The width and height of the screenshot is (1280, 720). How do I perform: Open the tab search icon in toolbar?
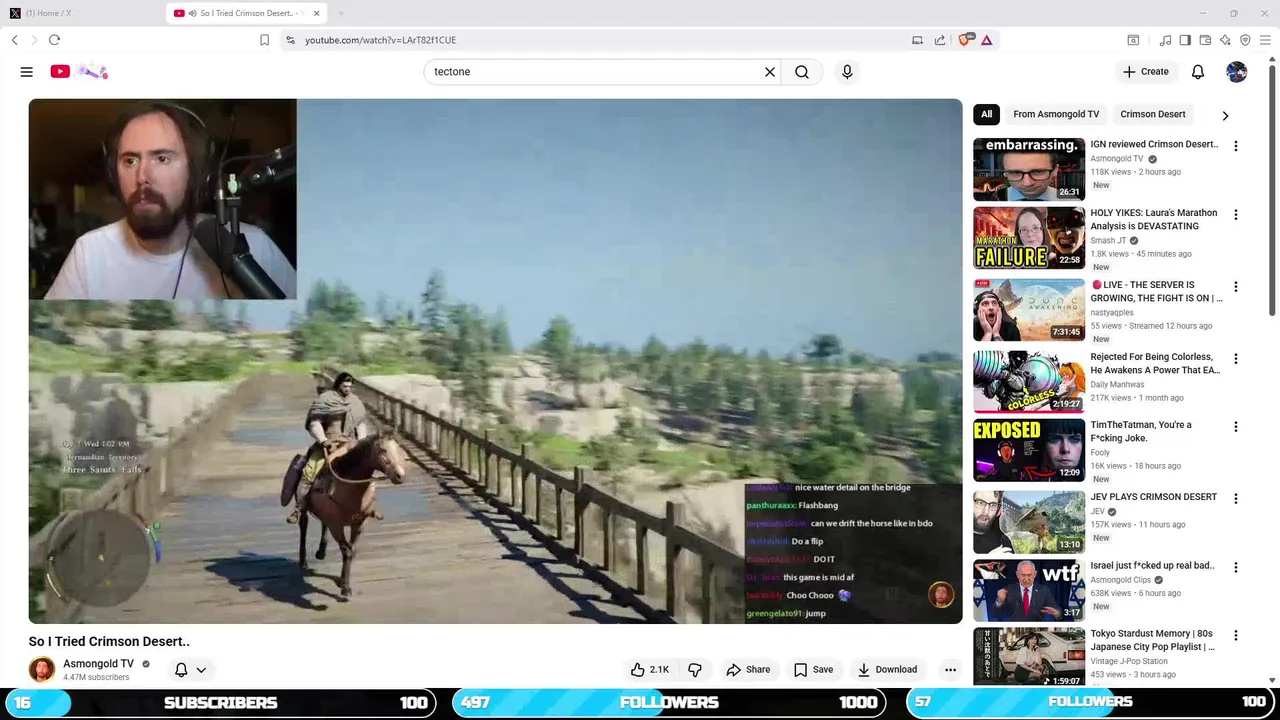(1133, 40)
